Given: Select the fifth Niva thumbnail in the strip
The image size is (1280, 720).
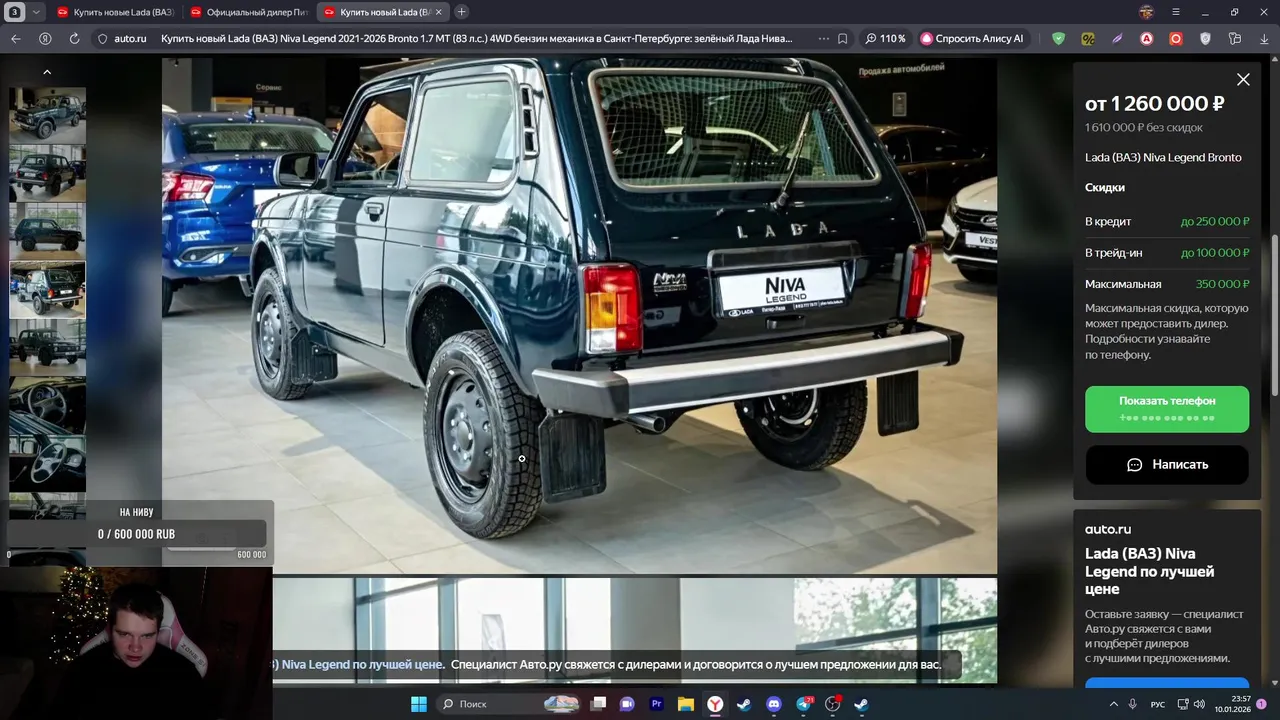Looking at the screenshot, I should pos(47,347).
